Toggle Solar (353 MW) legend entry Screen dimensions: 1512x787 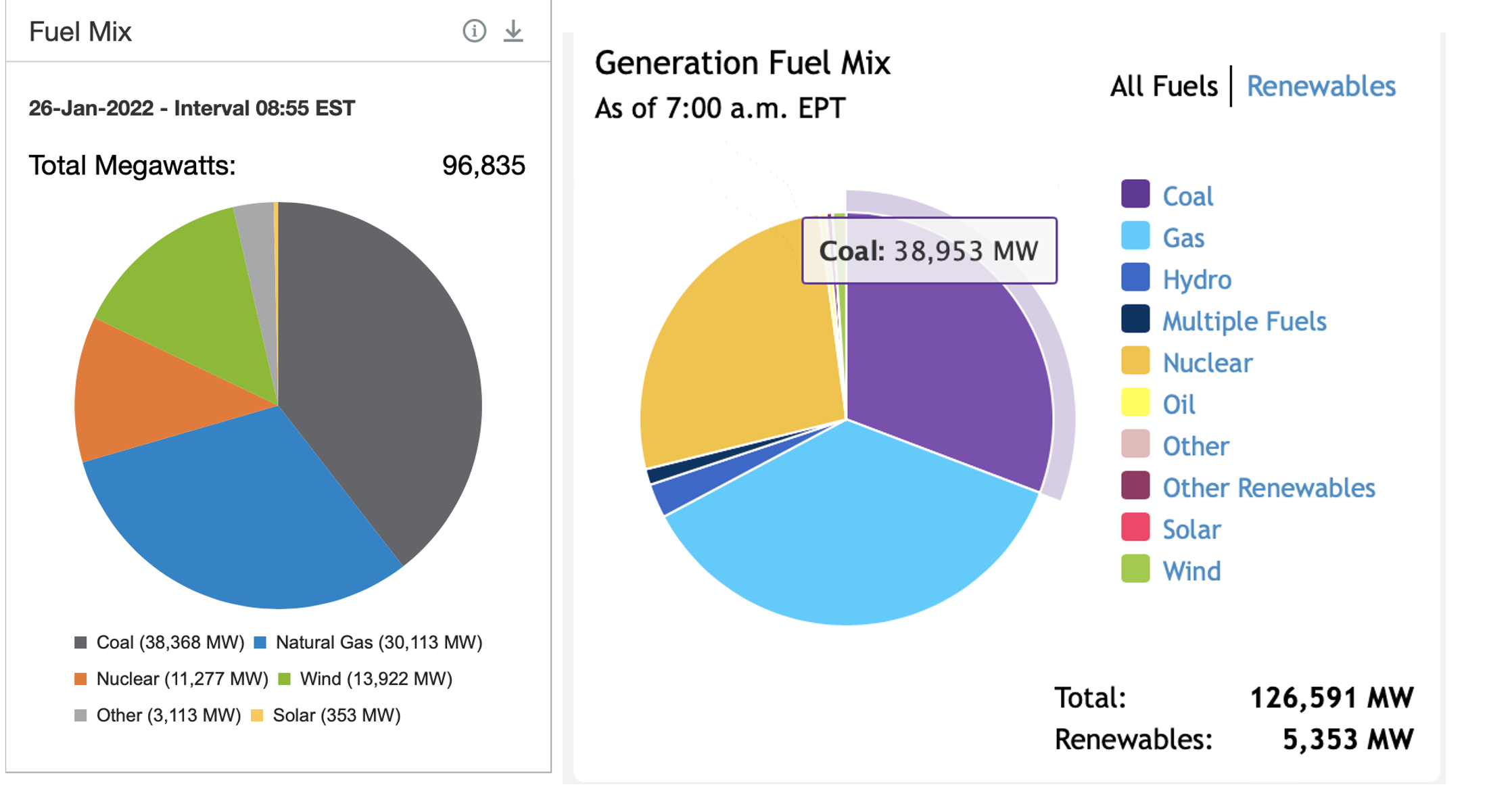tap(326, 715)
